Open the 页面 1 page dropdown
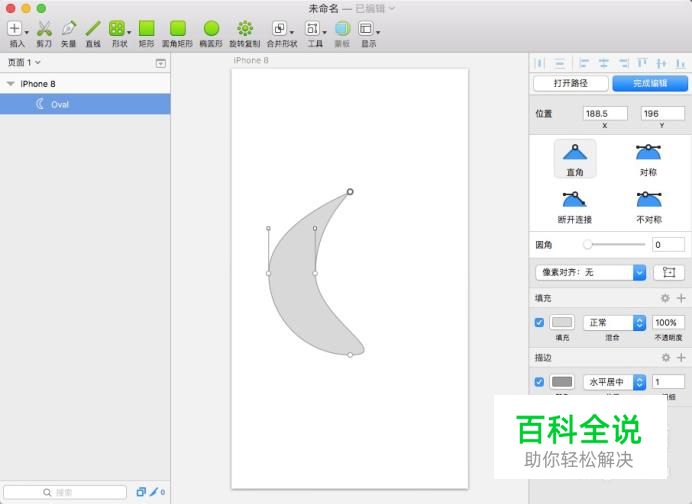 coord(24,62)
